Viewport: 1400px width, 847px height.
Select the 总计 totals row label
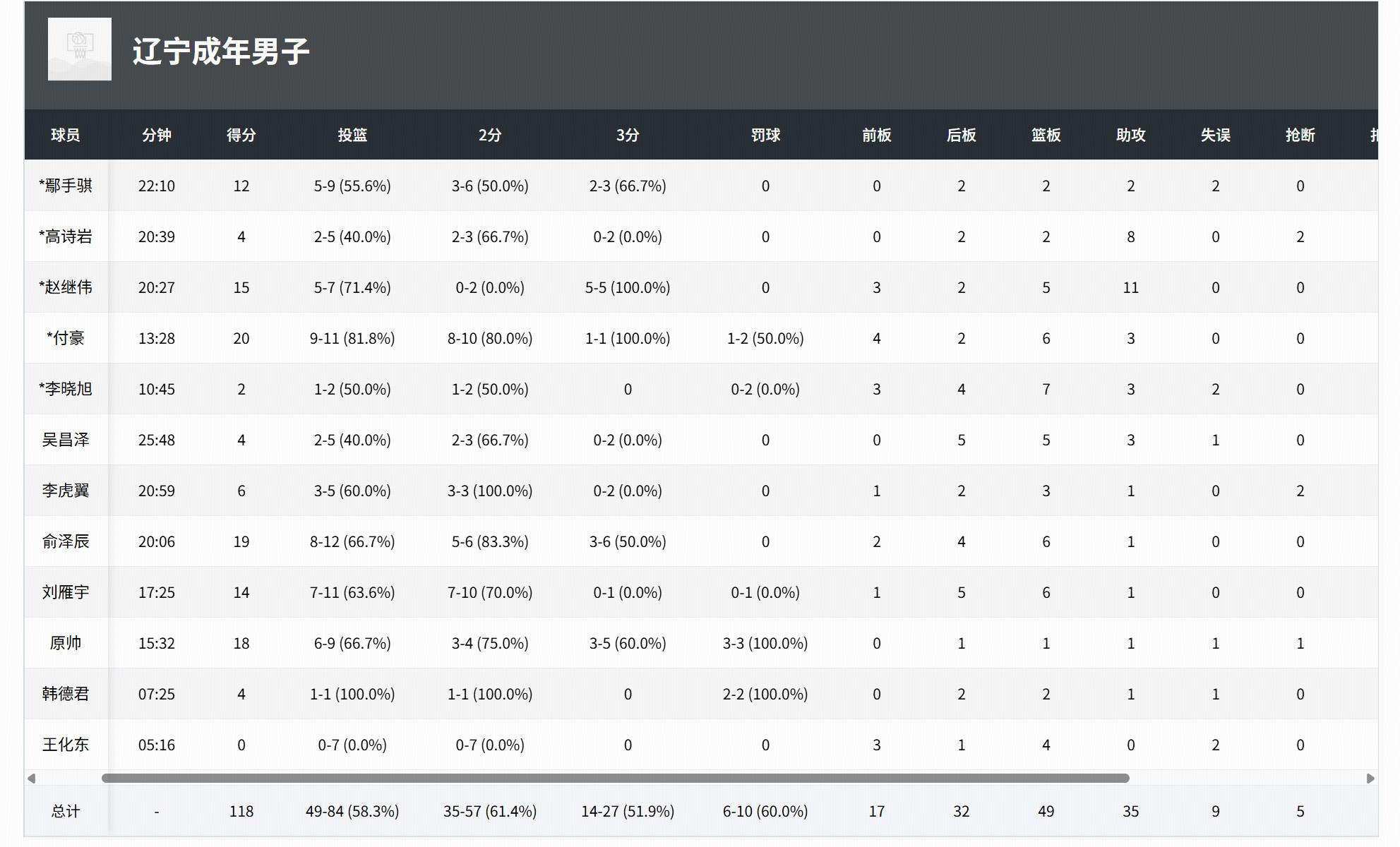[x=66, y=811]
